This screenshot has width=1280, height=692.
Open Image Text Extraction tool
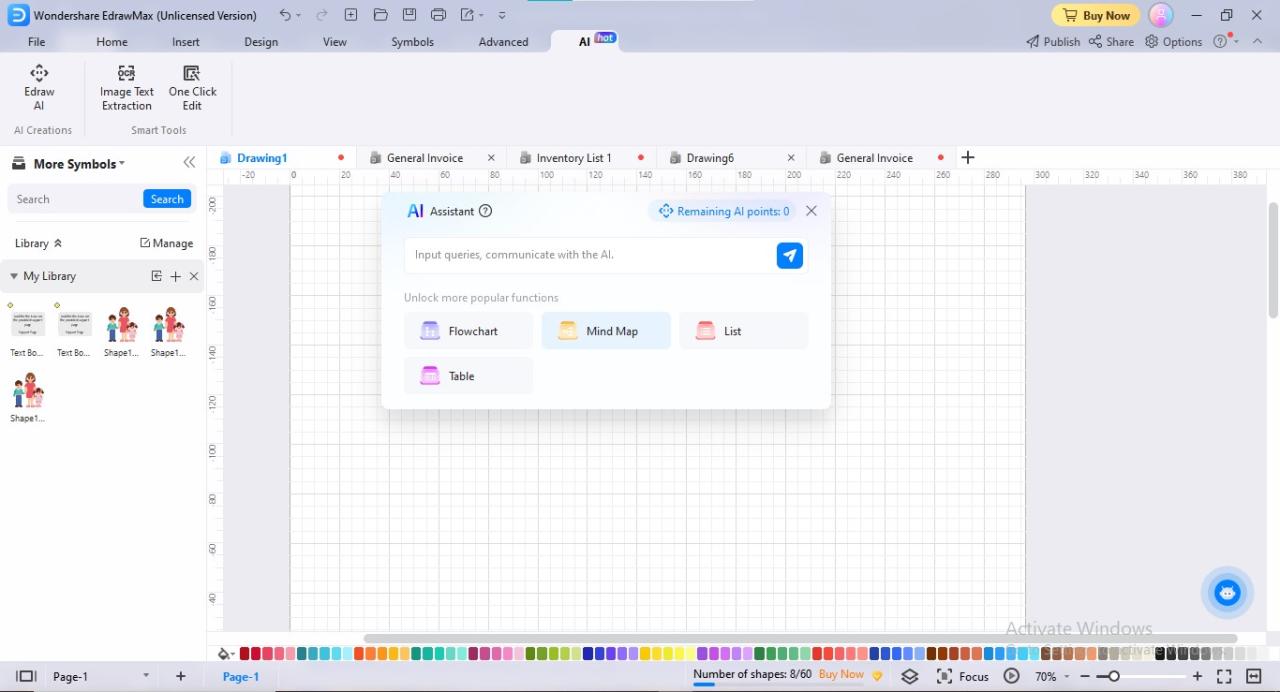click(126, 85)
